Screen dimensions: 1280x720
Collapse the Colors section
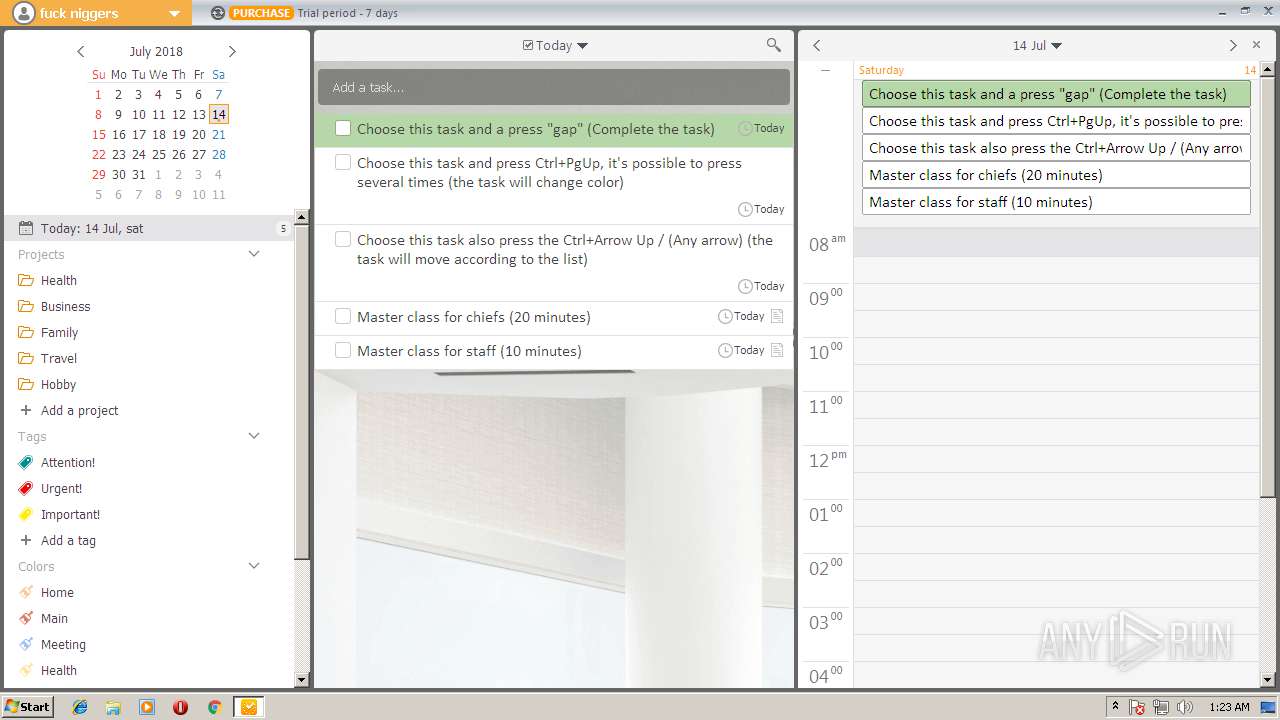click(x=254, y=566)
